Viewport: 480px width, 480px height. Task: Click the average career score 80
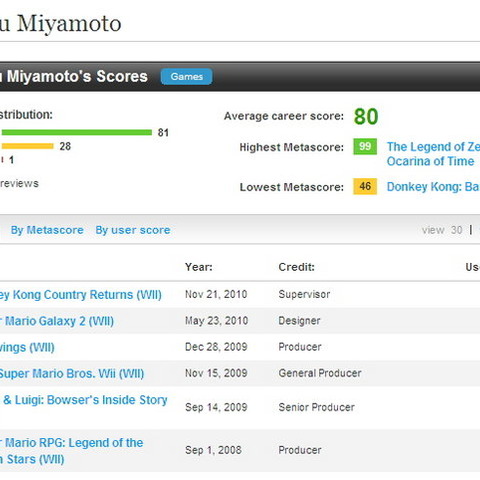tap(366, 117)
